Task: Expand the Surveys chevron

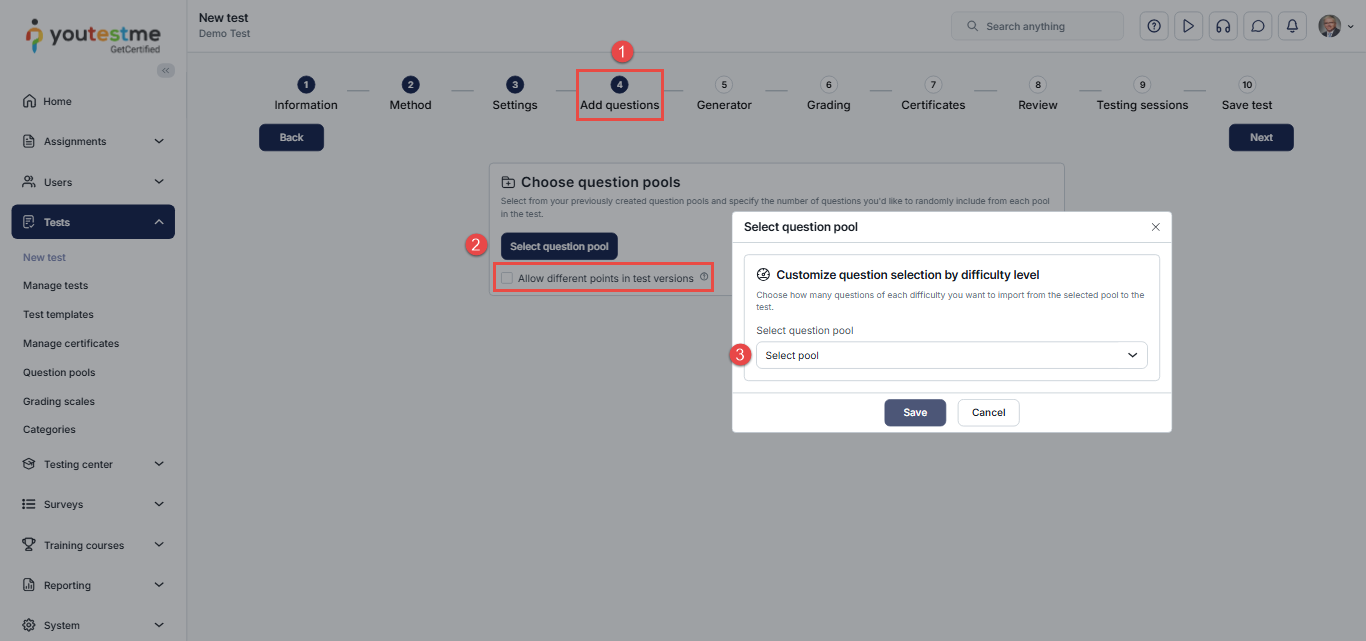Action: pyautogui.click(x=159, y=504)
